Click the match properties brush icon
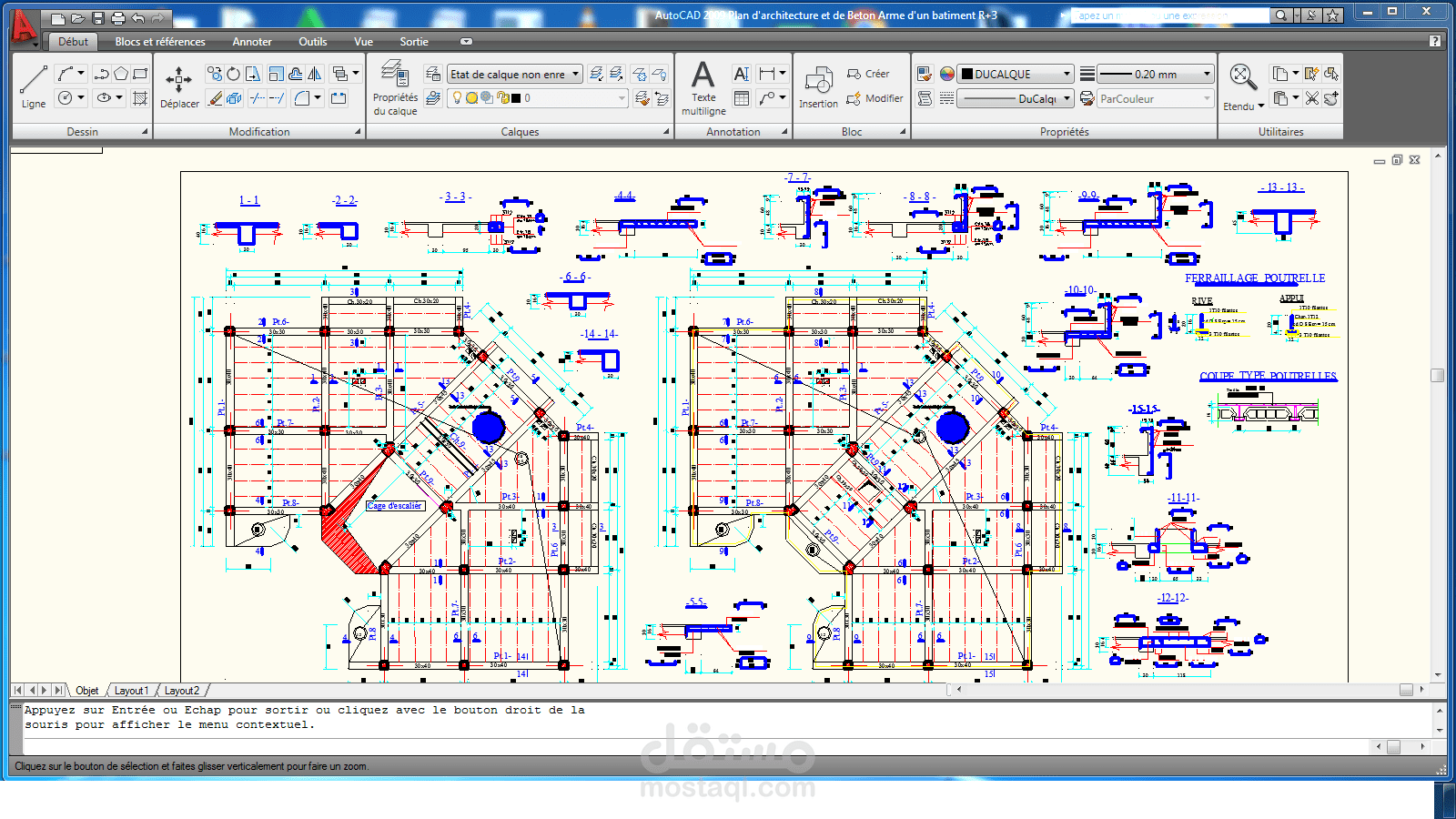 coord(925,74)
